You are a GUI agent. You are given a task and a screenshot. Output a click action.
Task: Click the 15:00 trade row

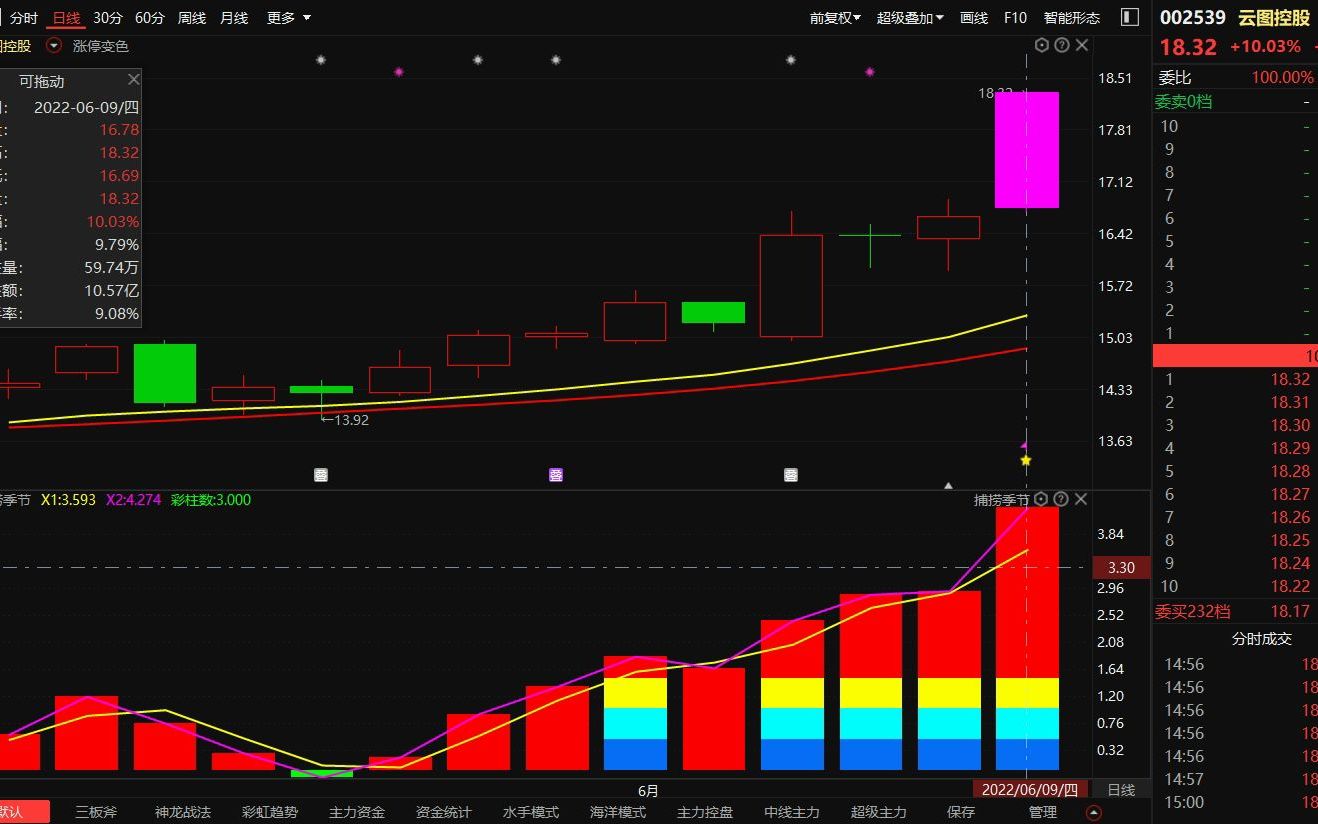[1235, 802]
